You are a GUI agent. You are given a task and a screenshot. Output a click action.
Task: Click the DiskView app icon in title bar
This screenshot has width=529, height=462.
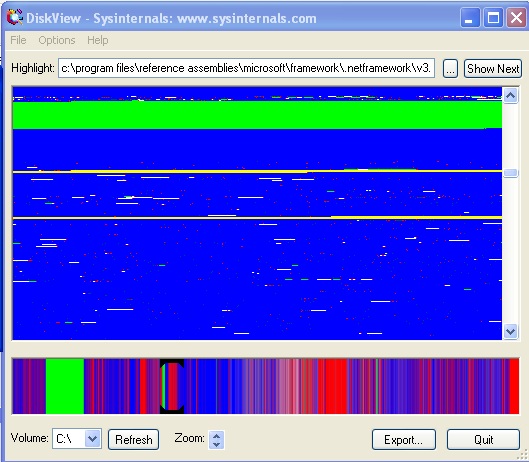coord(15,18)
